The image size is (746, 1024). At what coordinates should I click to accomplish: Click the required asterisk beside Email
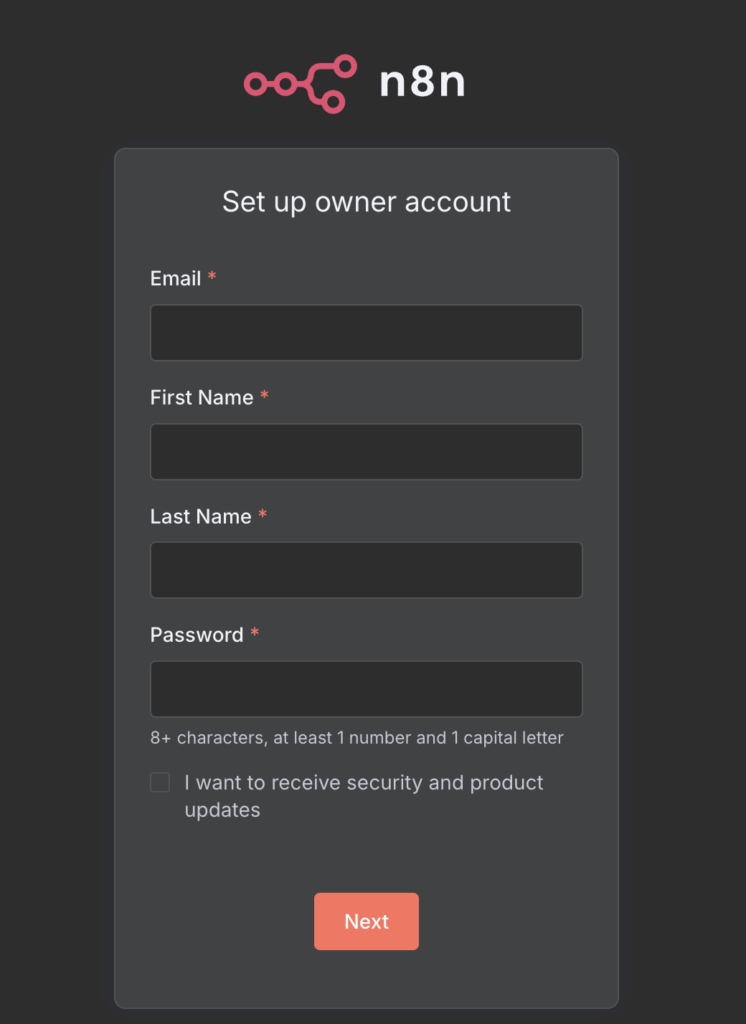[x=212, y=276]
